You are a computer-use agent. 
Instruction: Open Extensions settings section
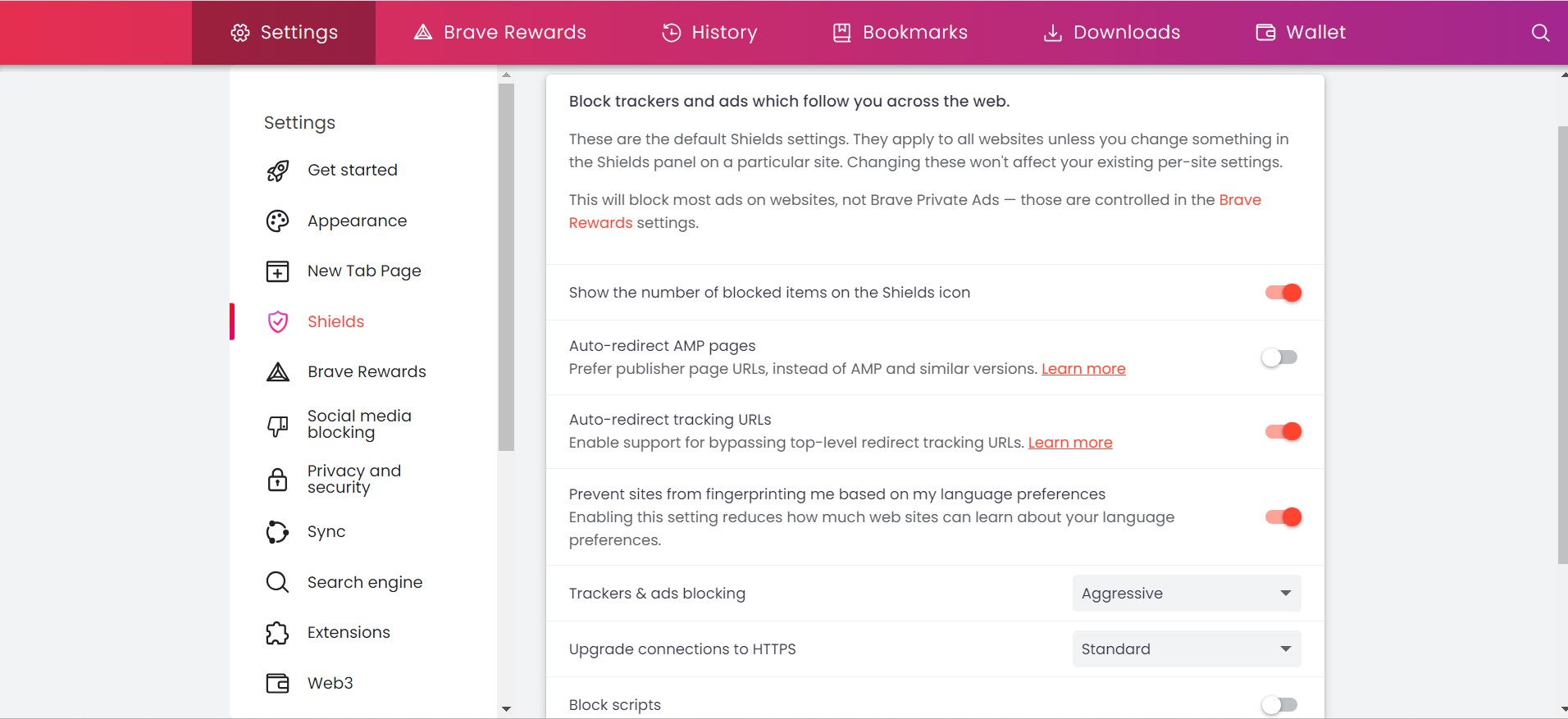click(x=349, y=632)
